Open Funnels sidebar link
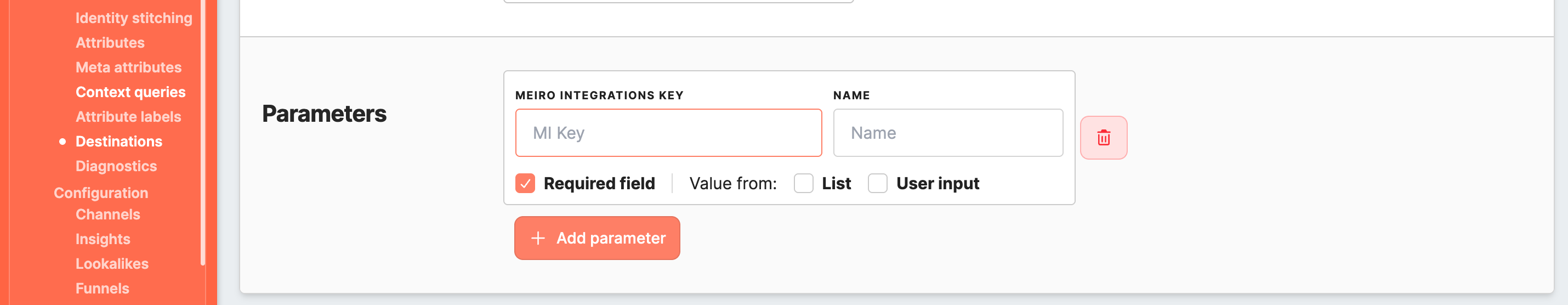The image size is (1568, 305). [x=101, y=289]
